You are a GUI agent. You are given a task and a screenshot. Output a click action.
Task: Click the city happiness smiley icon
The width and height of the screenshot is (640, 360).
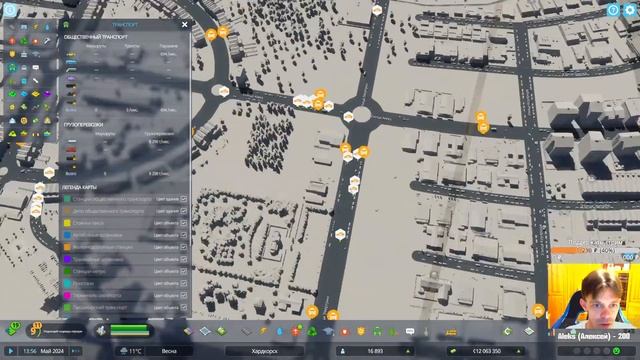pyautogui.click(x=617, y=351)
